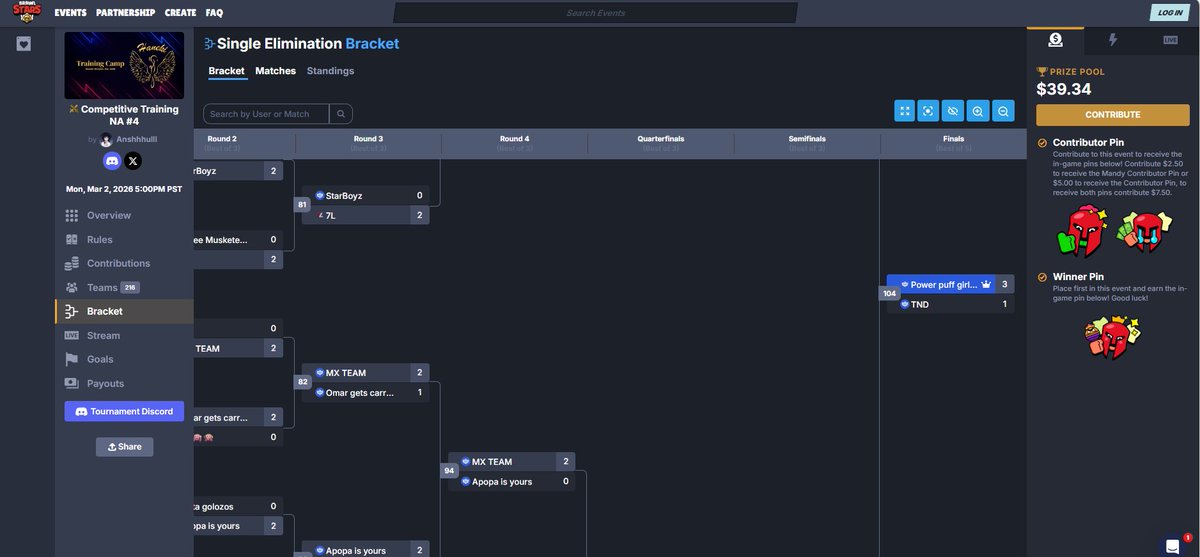
Task: Open the CREATE menu
Action: [x=180, y=13]
